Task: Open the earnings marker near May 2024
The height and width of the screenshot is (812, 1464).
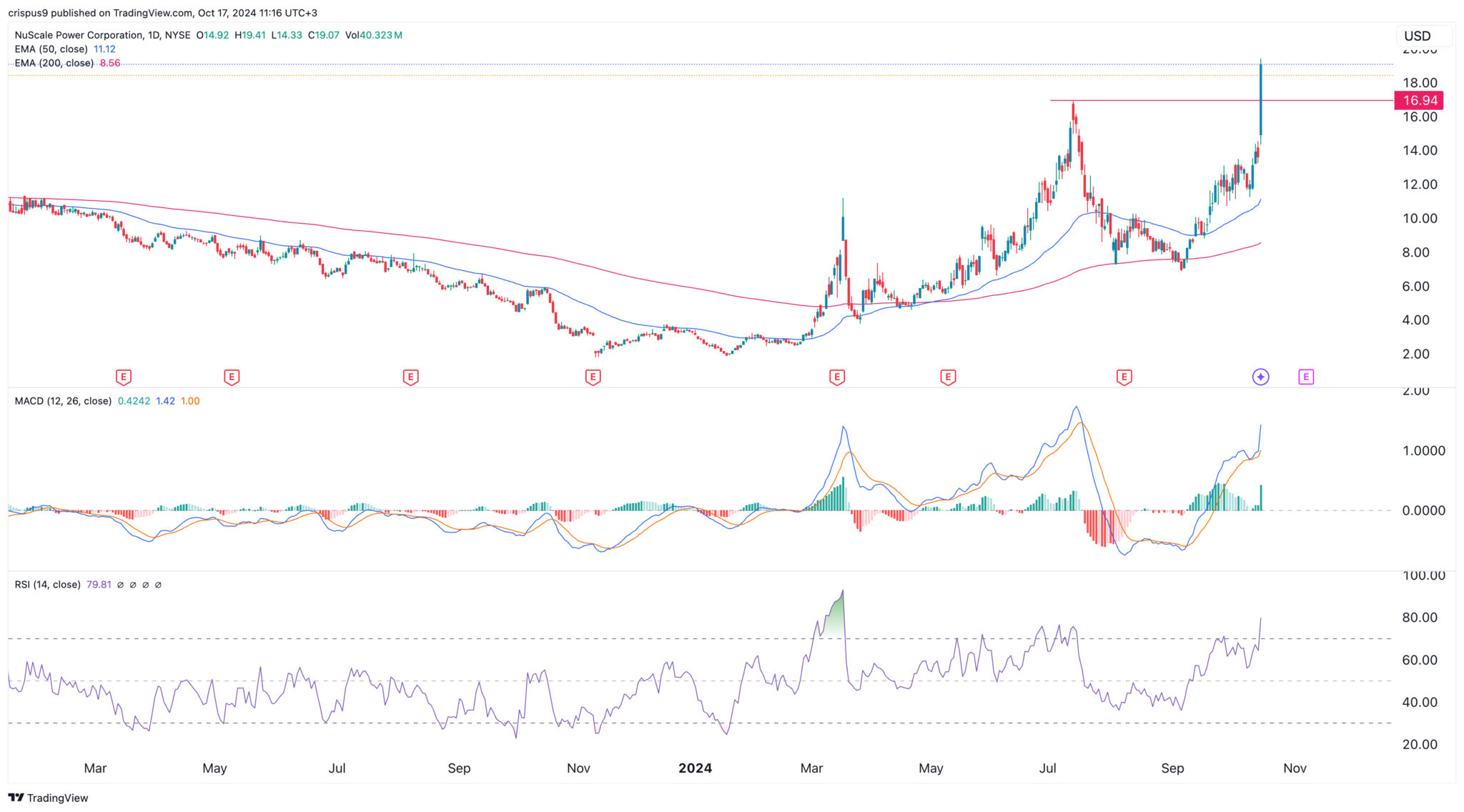Action: 948,377
